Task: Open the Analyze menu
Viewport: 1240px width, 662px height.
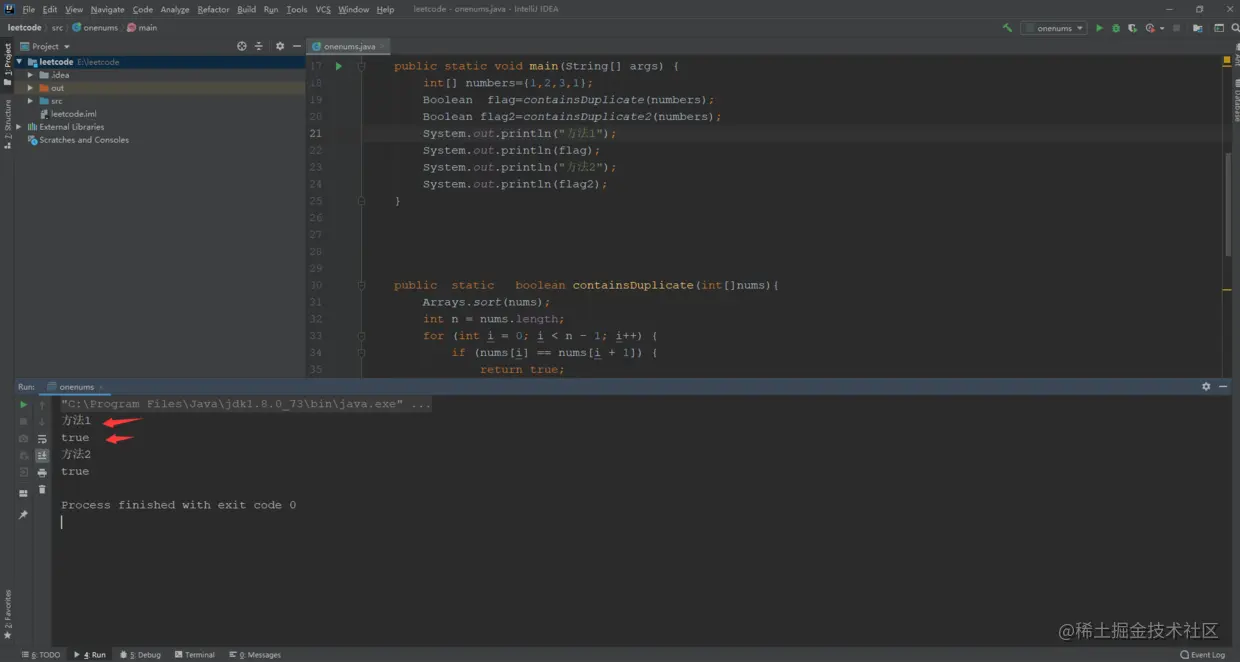Action: tap(175, 9)
